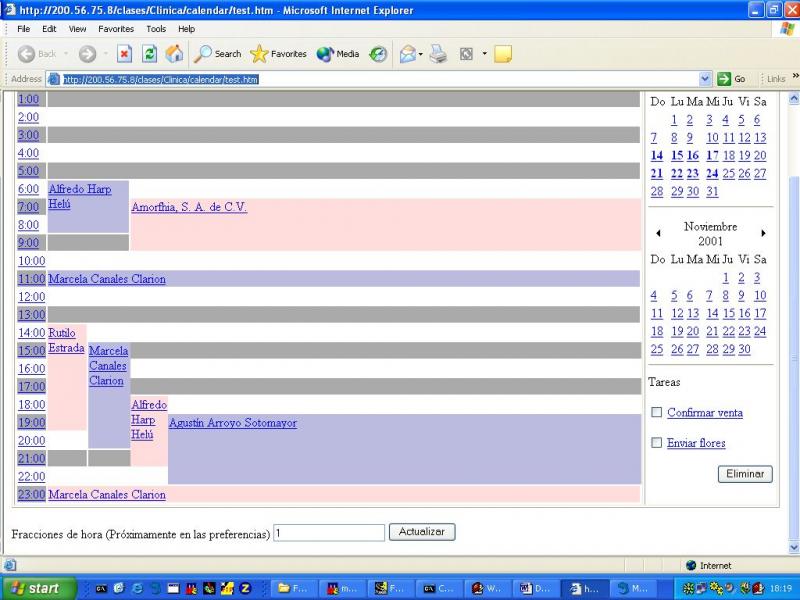Open the Agustín Arroyo Sotomayor appointment link

232,423
